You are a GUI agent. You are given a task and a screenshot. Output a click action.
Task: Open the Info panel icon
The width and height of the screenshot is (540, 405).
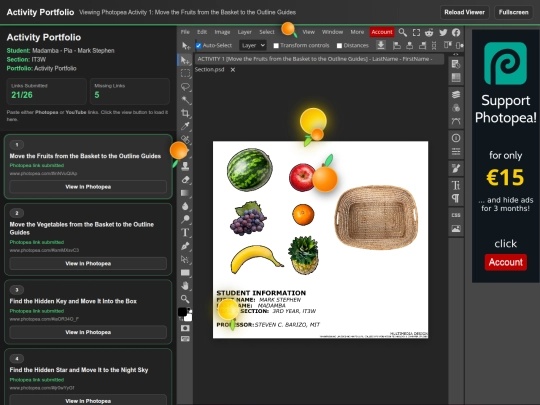coord(456,138)
